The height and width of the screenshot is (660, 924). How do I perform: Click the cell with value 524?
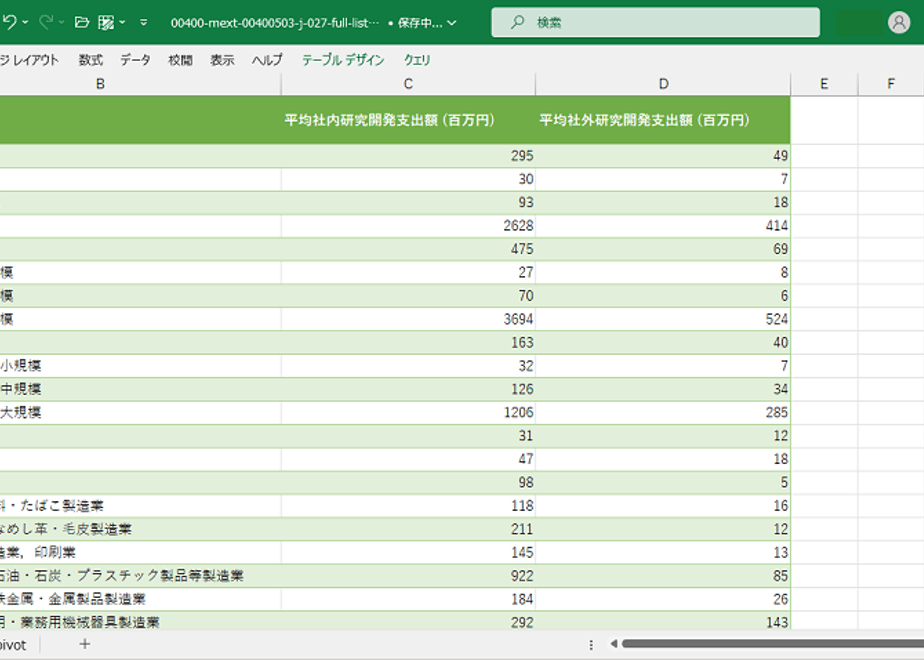click(x=663, y=319)
